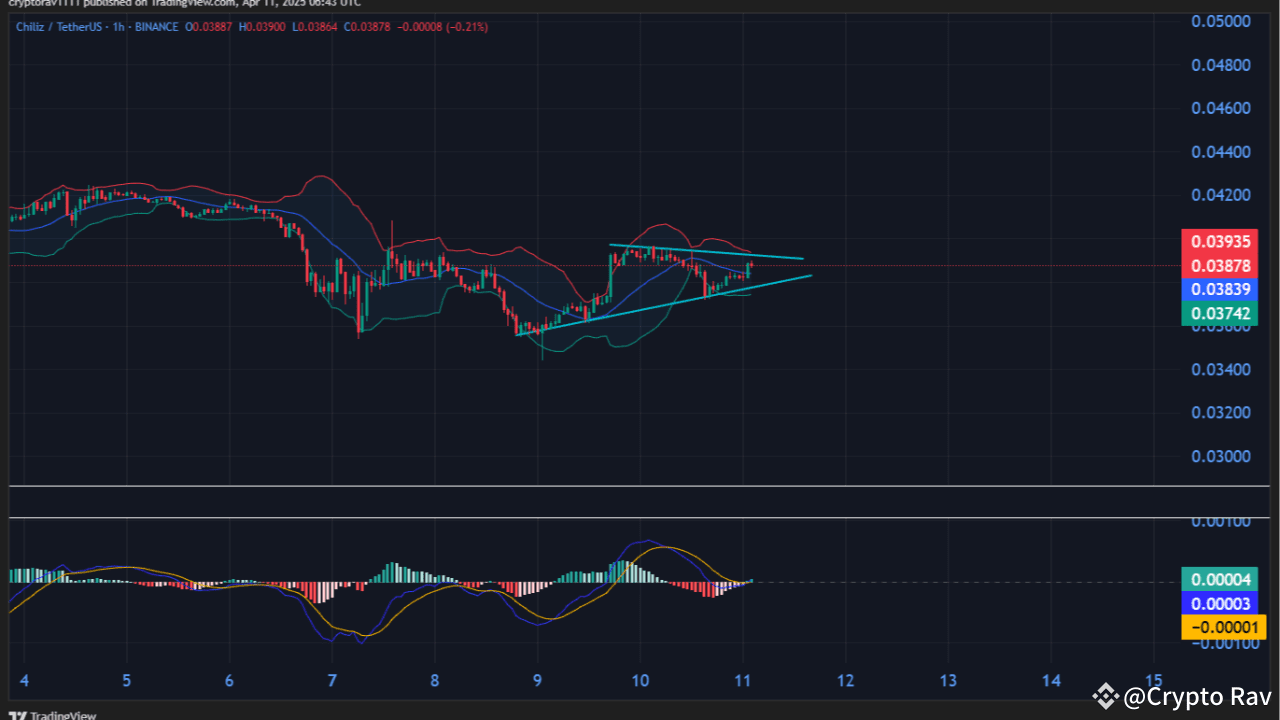The width and height of the screenshot is (1280, 720).
Task: Click the date 11 on the time axis
Action: (743, 680)
